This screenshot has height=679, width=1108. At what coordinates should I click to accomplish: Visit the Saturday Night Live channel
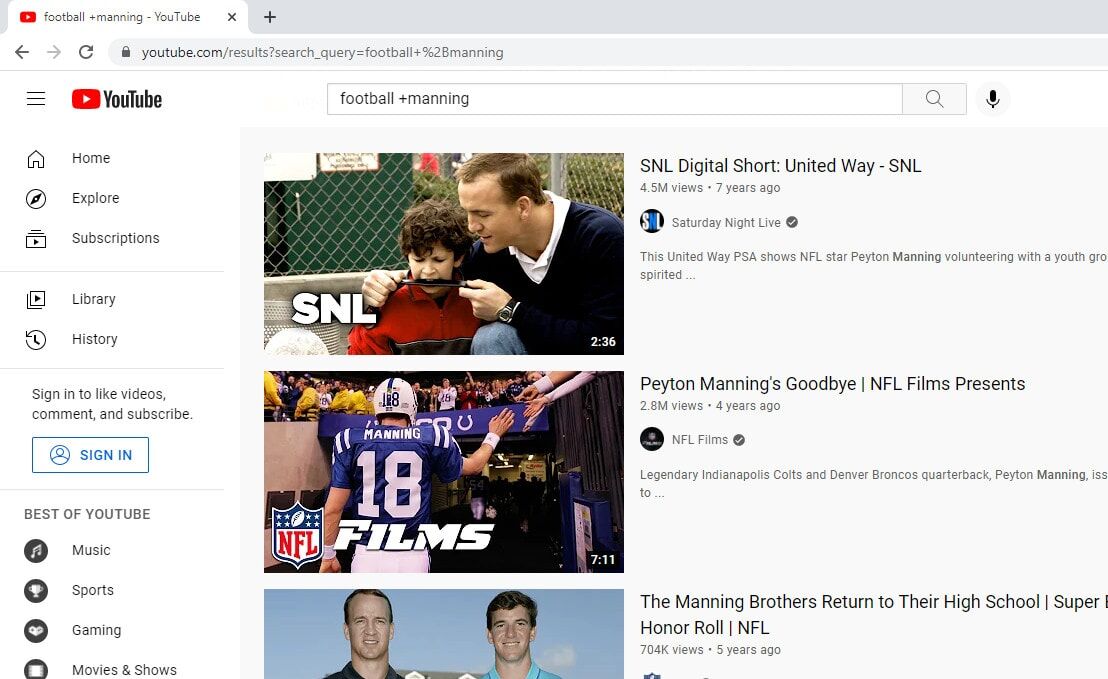tap(720, 221)
